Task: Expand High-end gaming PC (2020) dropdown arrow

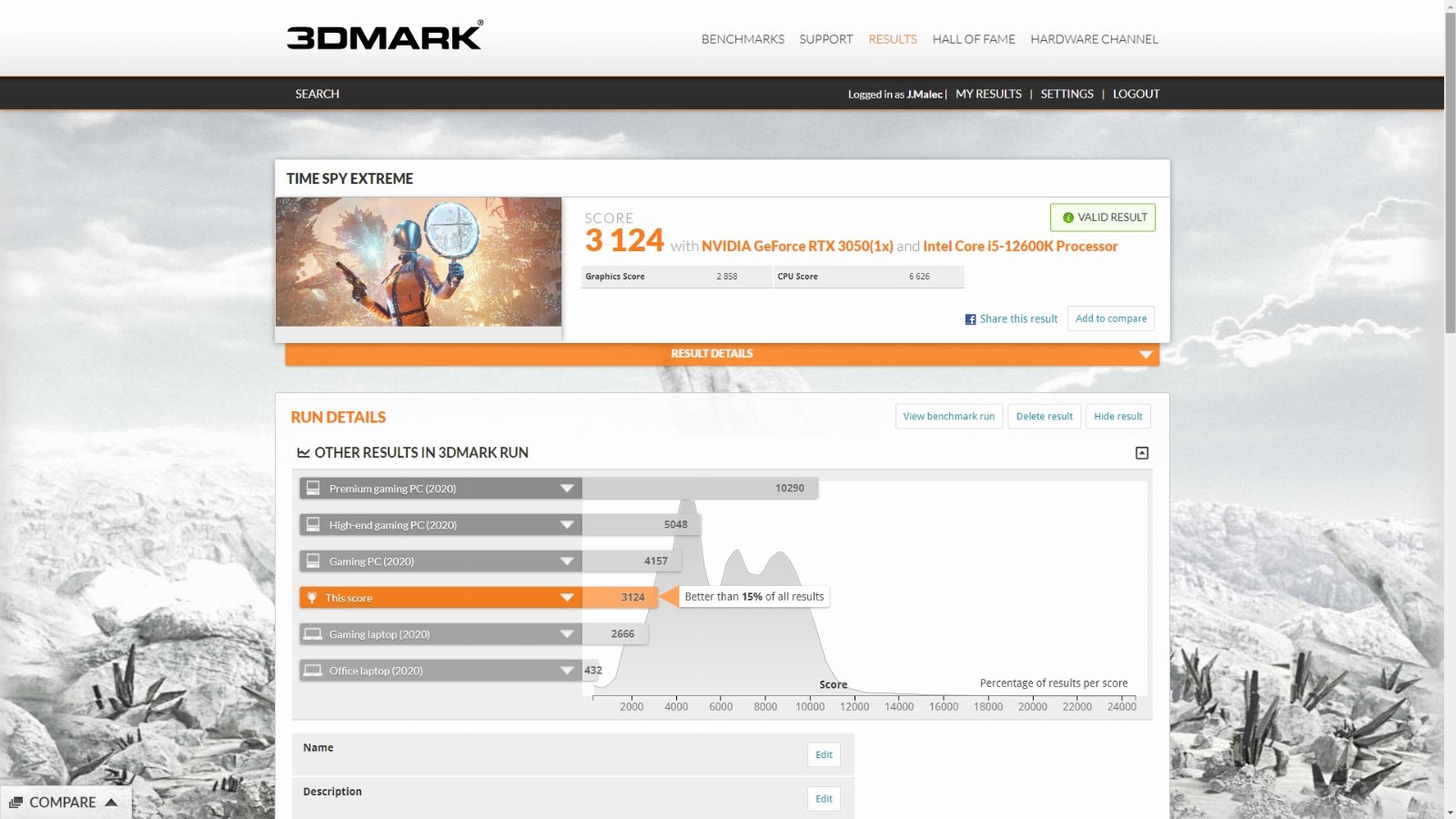Action: click(x=567, y=525)
